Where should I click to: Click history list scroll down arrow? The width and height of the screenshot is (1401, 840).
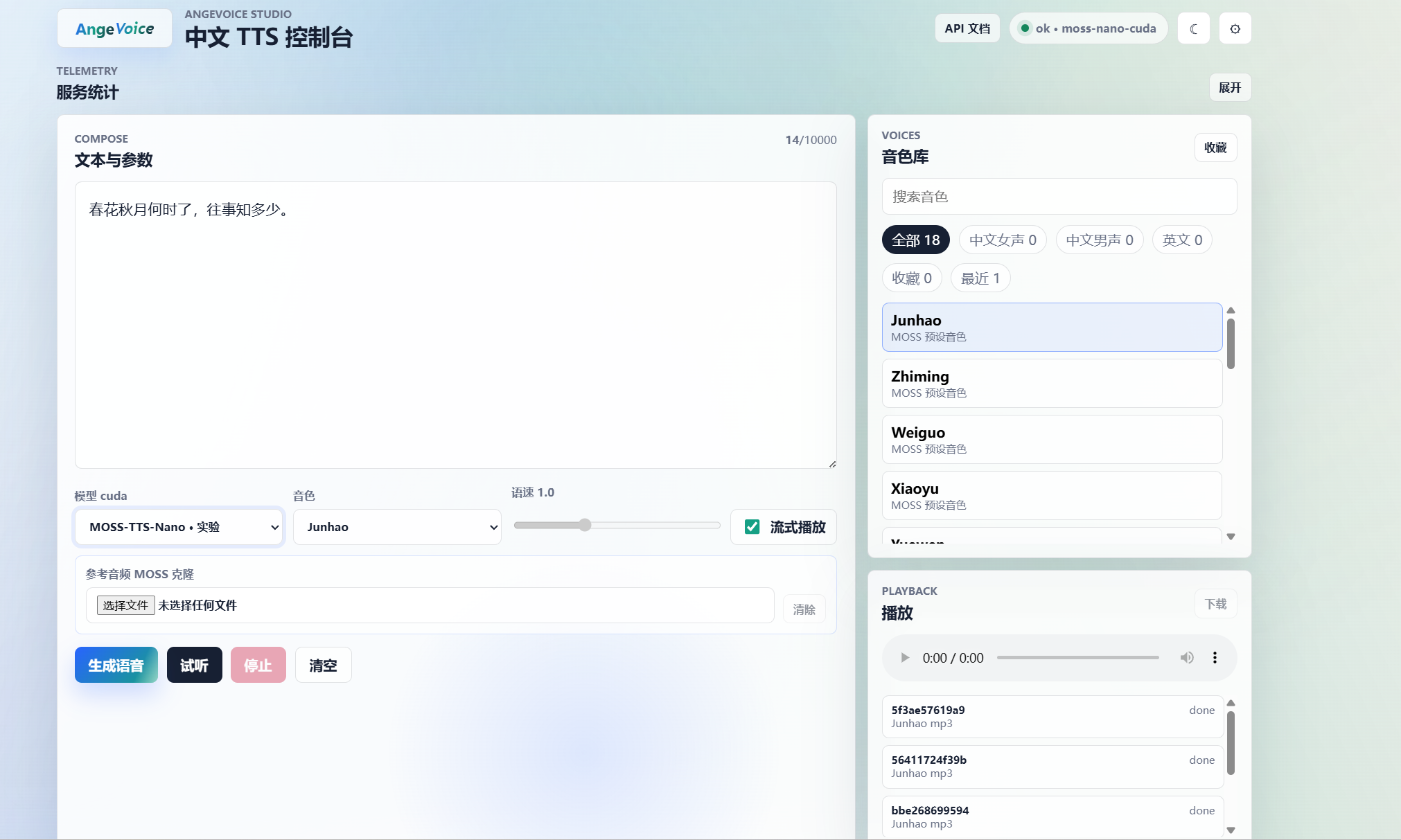click(1231, 830)
